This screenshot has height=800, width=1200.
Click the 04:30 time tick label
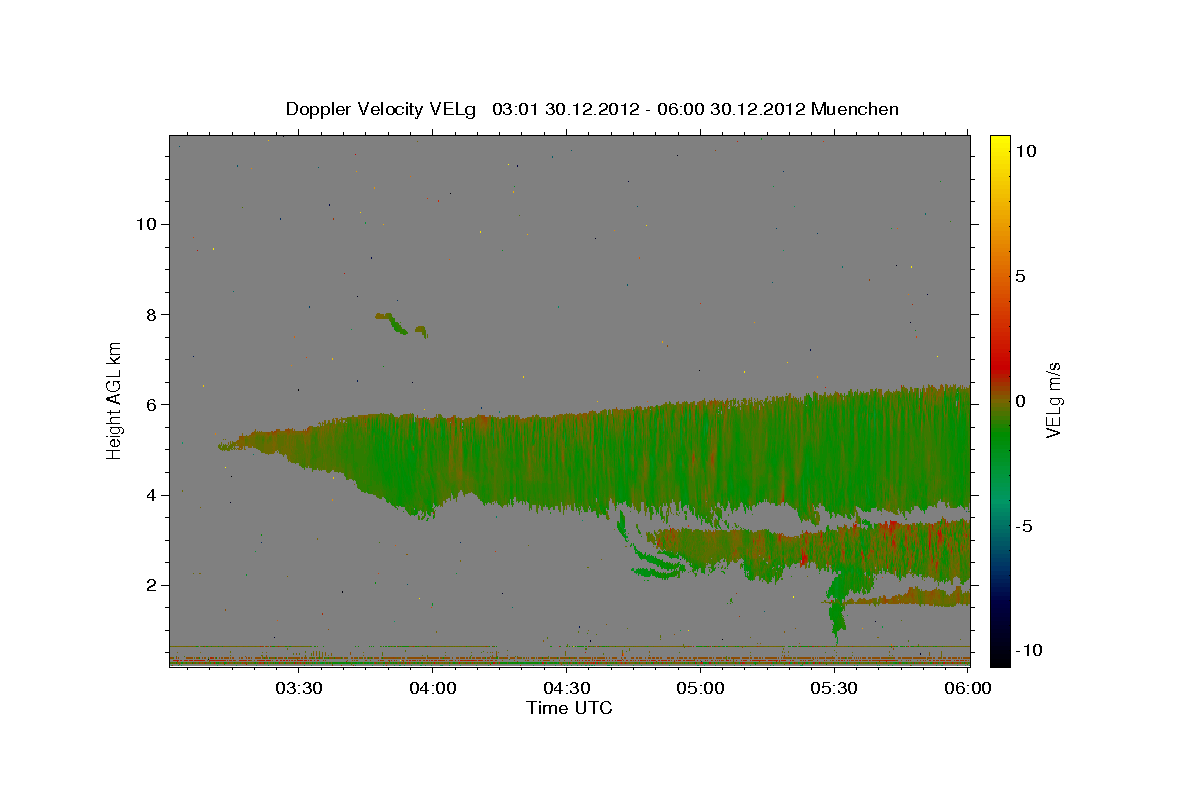tap(566, 688)
